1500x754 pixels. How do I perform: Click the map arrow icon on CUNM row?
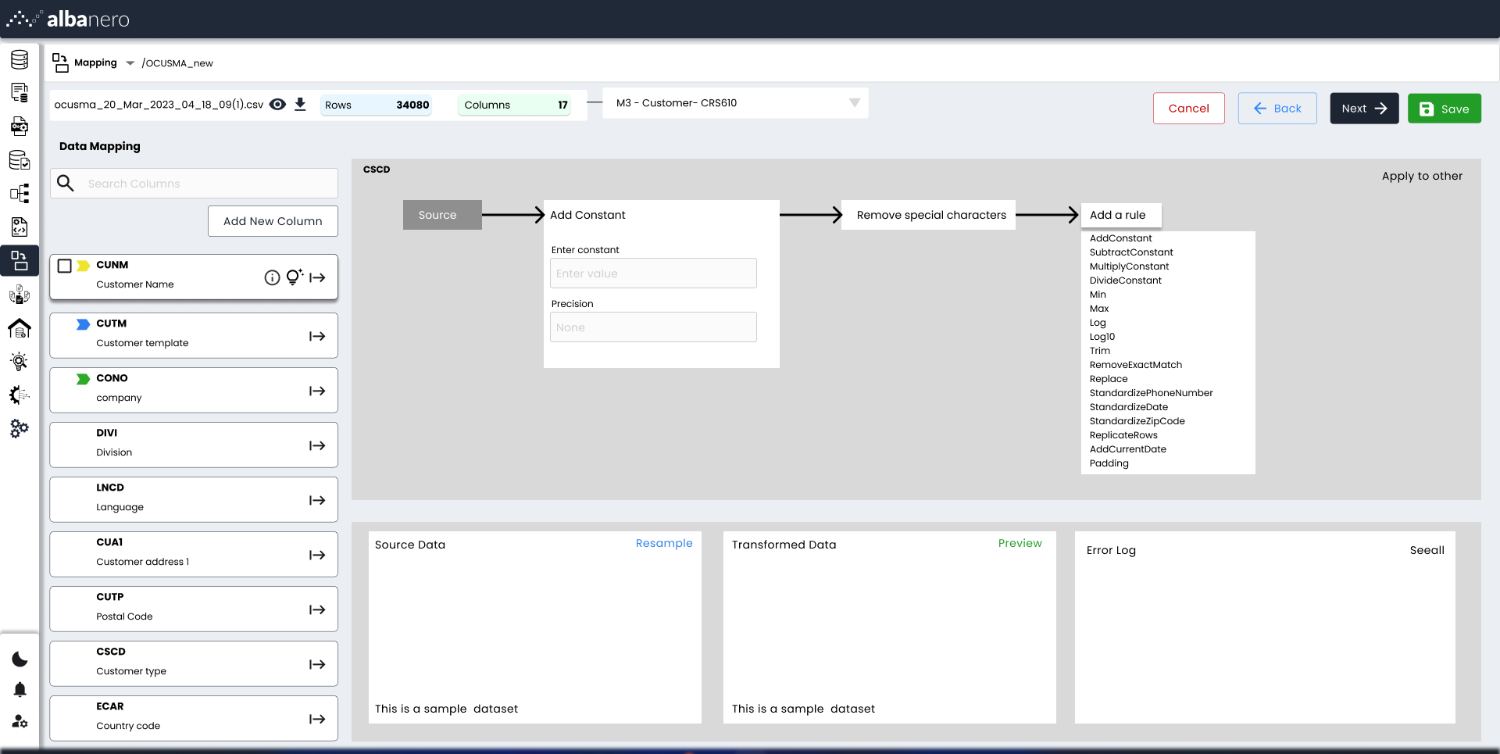317,278
